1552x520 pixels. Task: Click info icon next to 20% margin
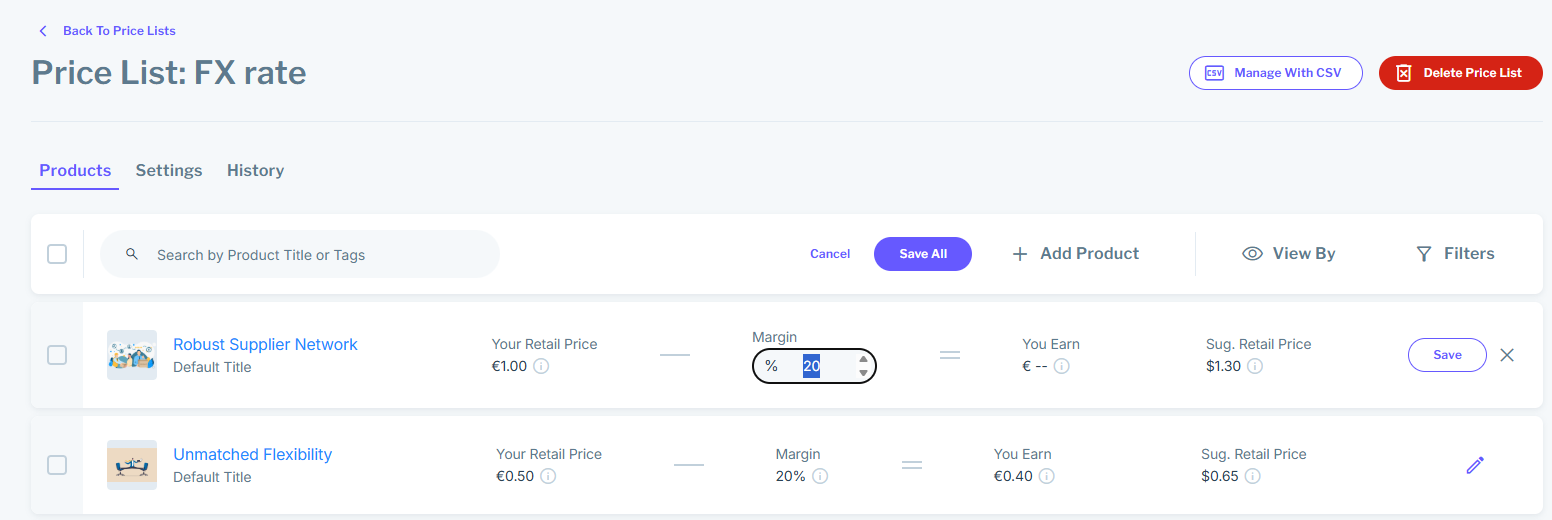(x=820, y=476)
